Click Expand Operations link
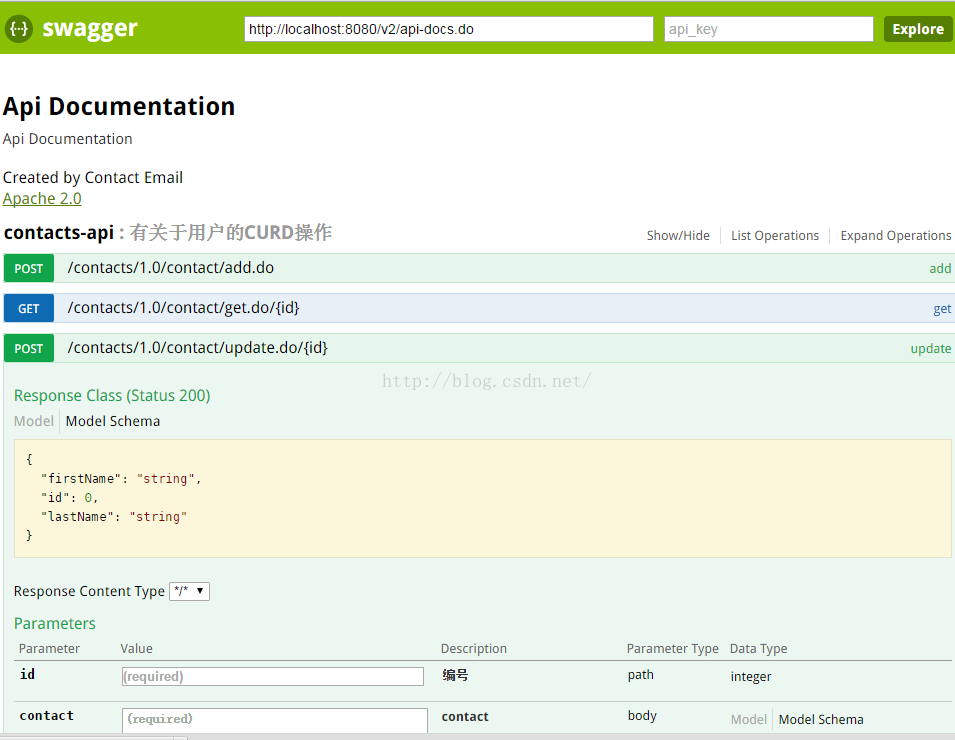Viewport: 955px width, 740px height. (895, 236)
